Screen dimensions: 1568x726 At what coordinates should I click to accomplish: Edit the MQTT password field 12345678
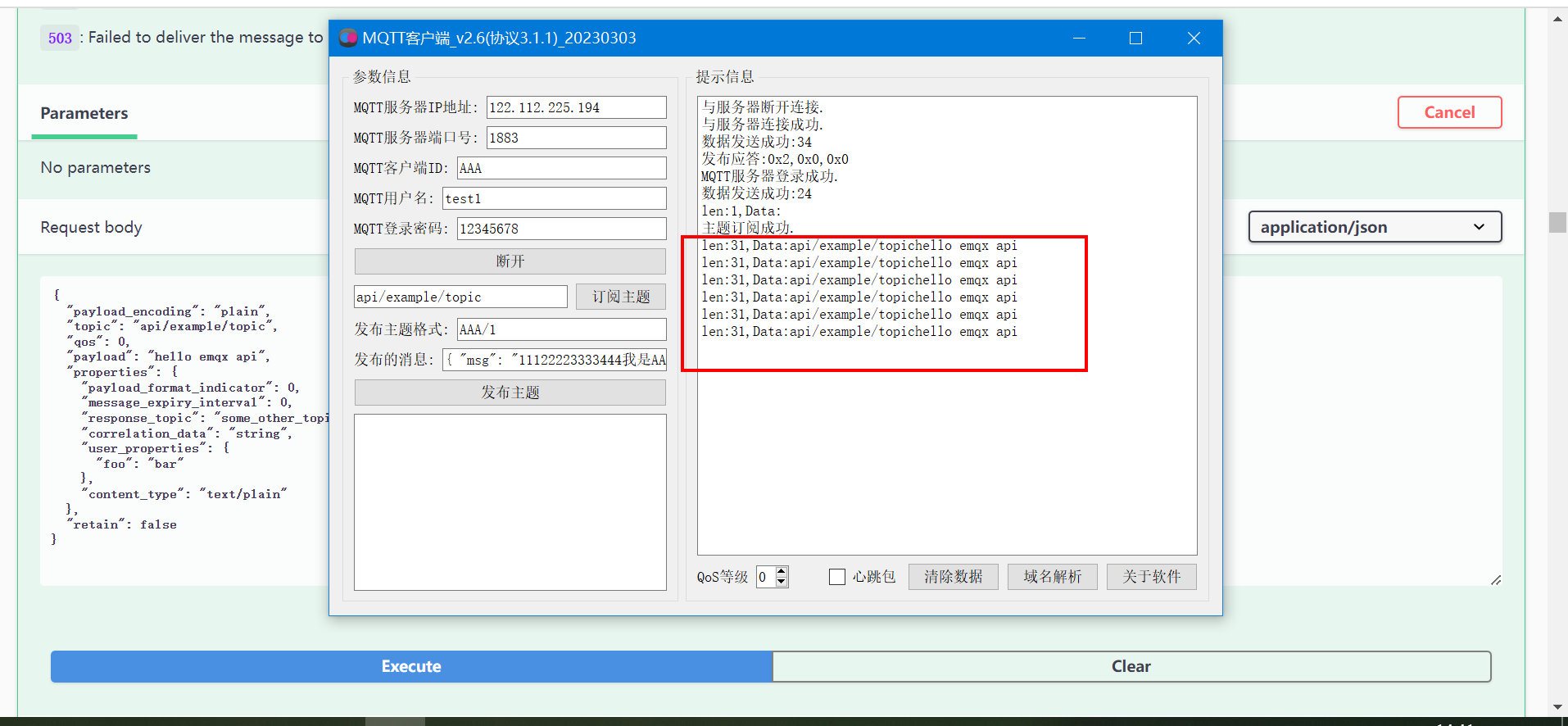tap(561, 229)
